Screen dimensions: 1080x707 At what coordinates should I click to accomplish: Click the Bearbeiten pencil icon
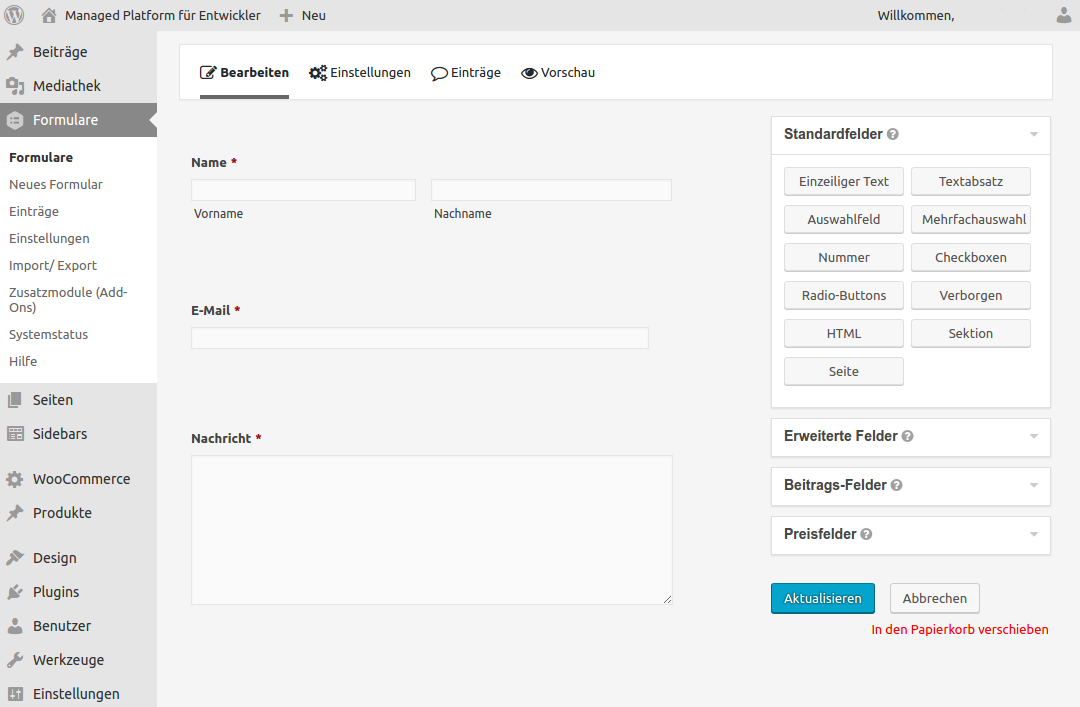pos(208,72)
